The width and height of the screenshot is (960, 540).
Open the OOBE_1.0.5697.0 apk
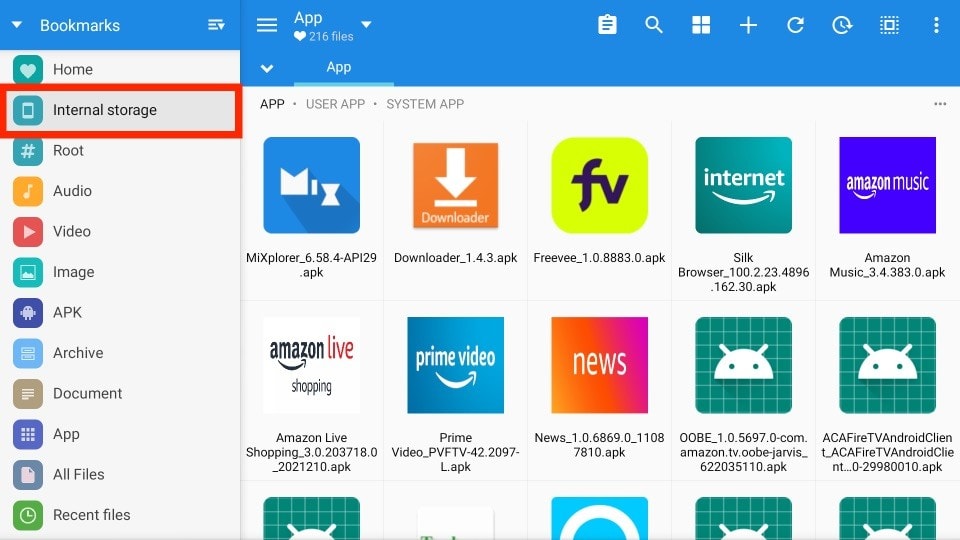743,392
